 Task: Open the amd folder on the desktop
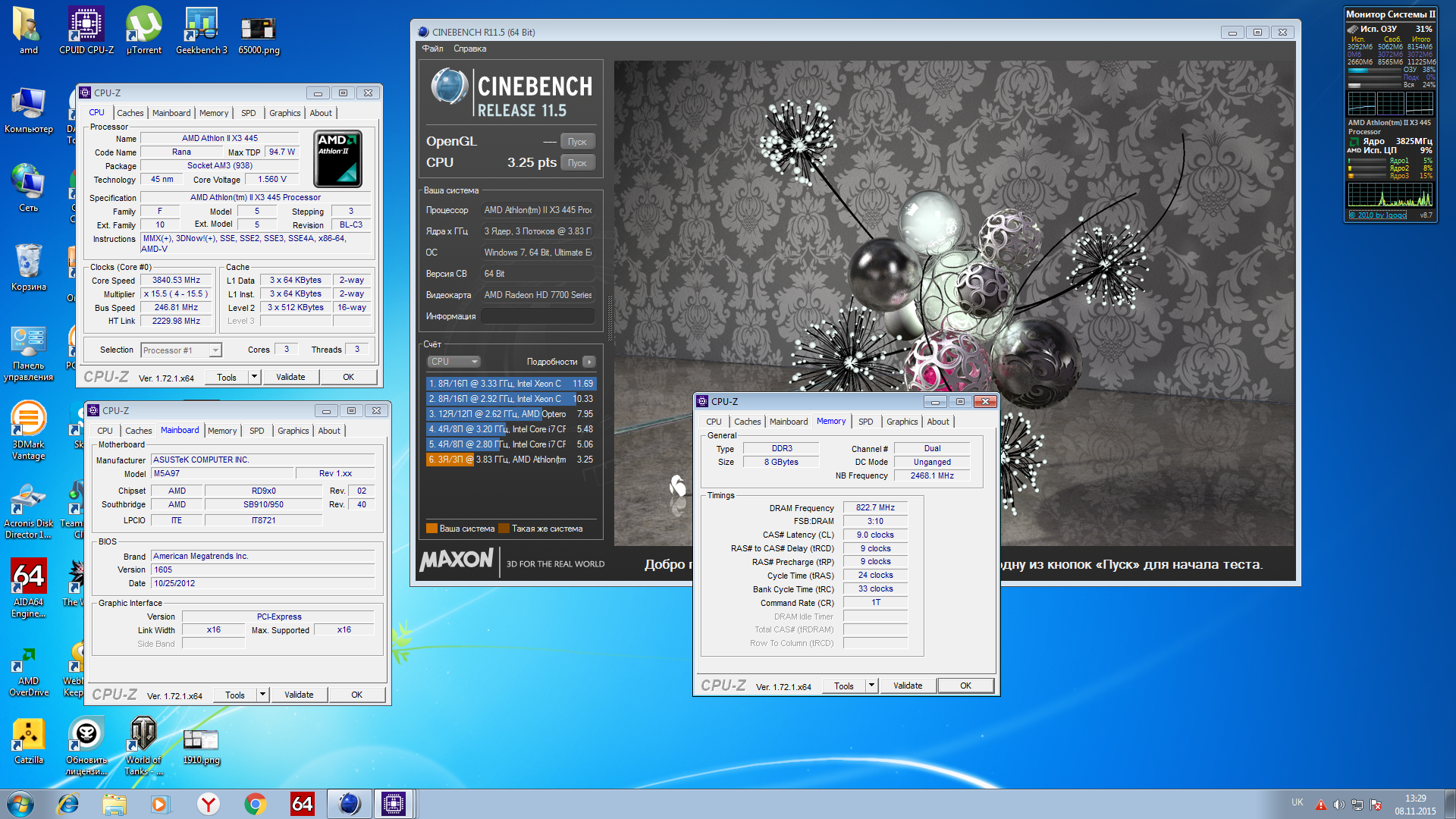point(28,30)
